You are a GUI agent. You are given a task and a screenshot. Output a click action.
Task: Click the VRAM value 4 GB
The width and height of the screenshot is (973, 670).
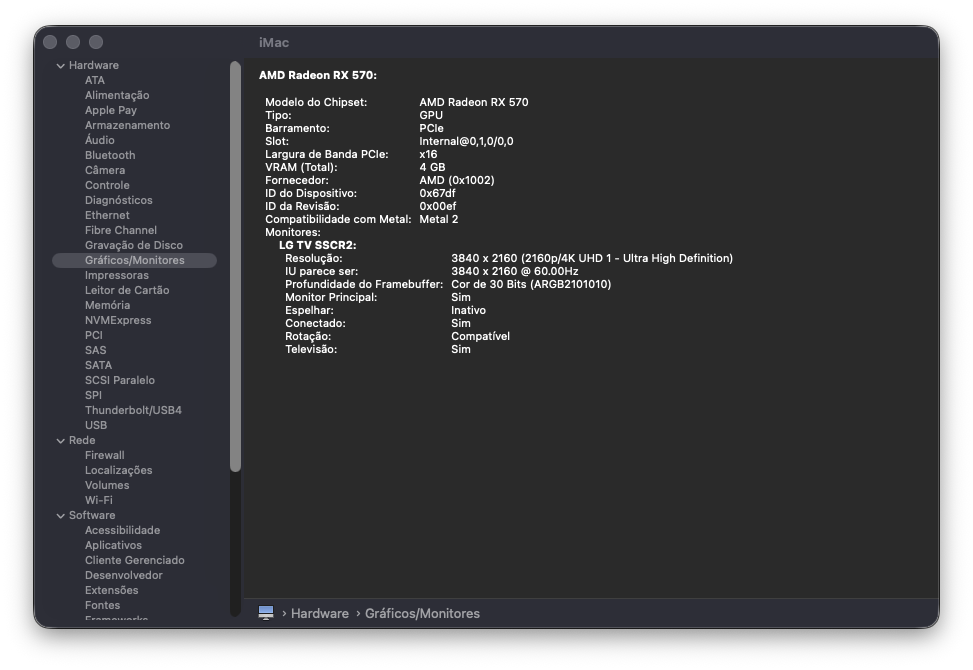432,167
